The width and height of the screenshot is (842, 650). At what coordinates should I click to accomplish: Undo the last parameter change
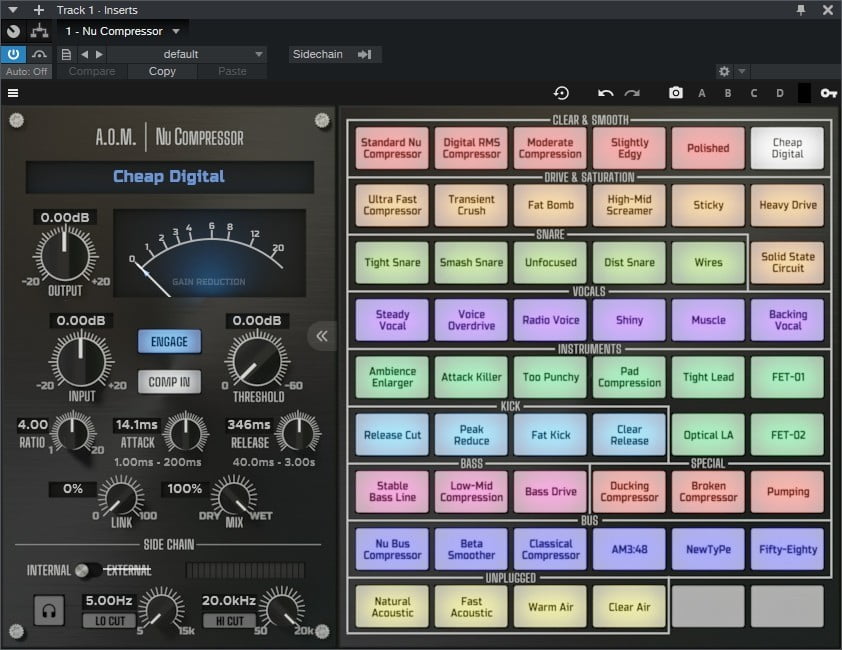(606, 93)
